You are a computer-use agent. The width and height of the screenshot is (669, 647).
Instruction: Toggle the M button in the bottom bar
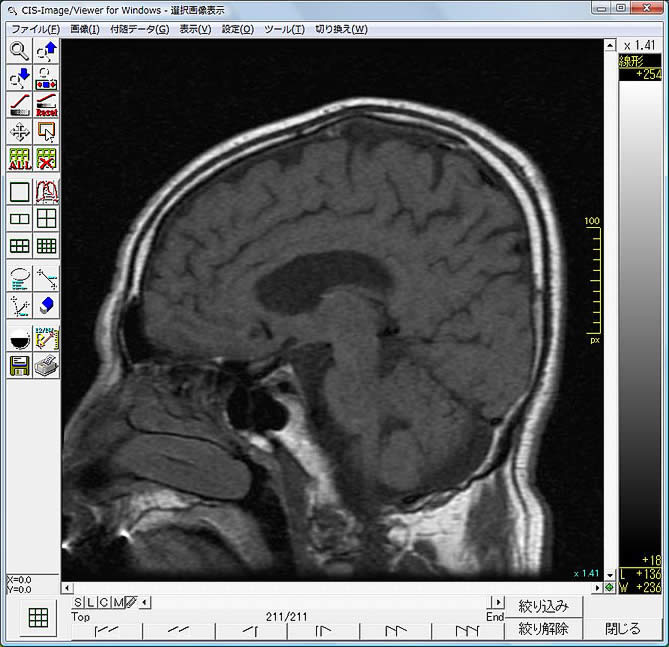tap(117, 603)
